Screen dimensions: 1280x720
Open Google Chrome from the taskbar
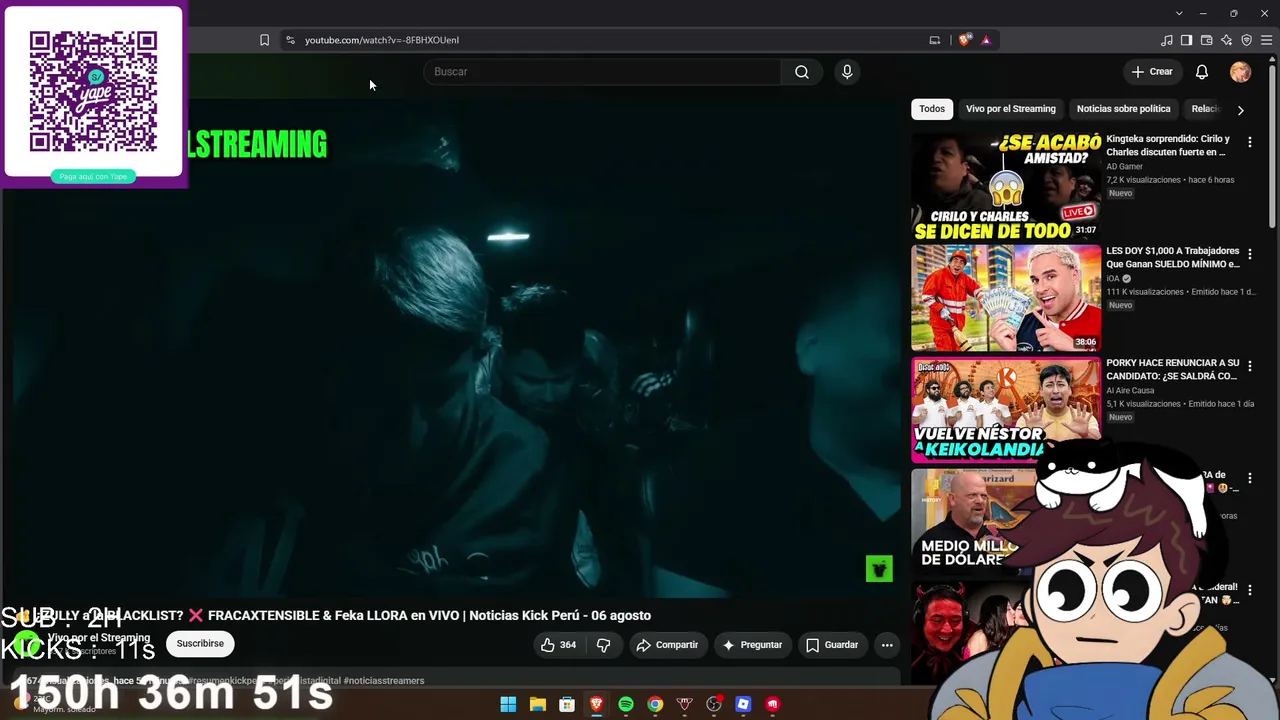[655, 704]
